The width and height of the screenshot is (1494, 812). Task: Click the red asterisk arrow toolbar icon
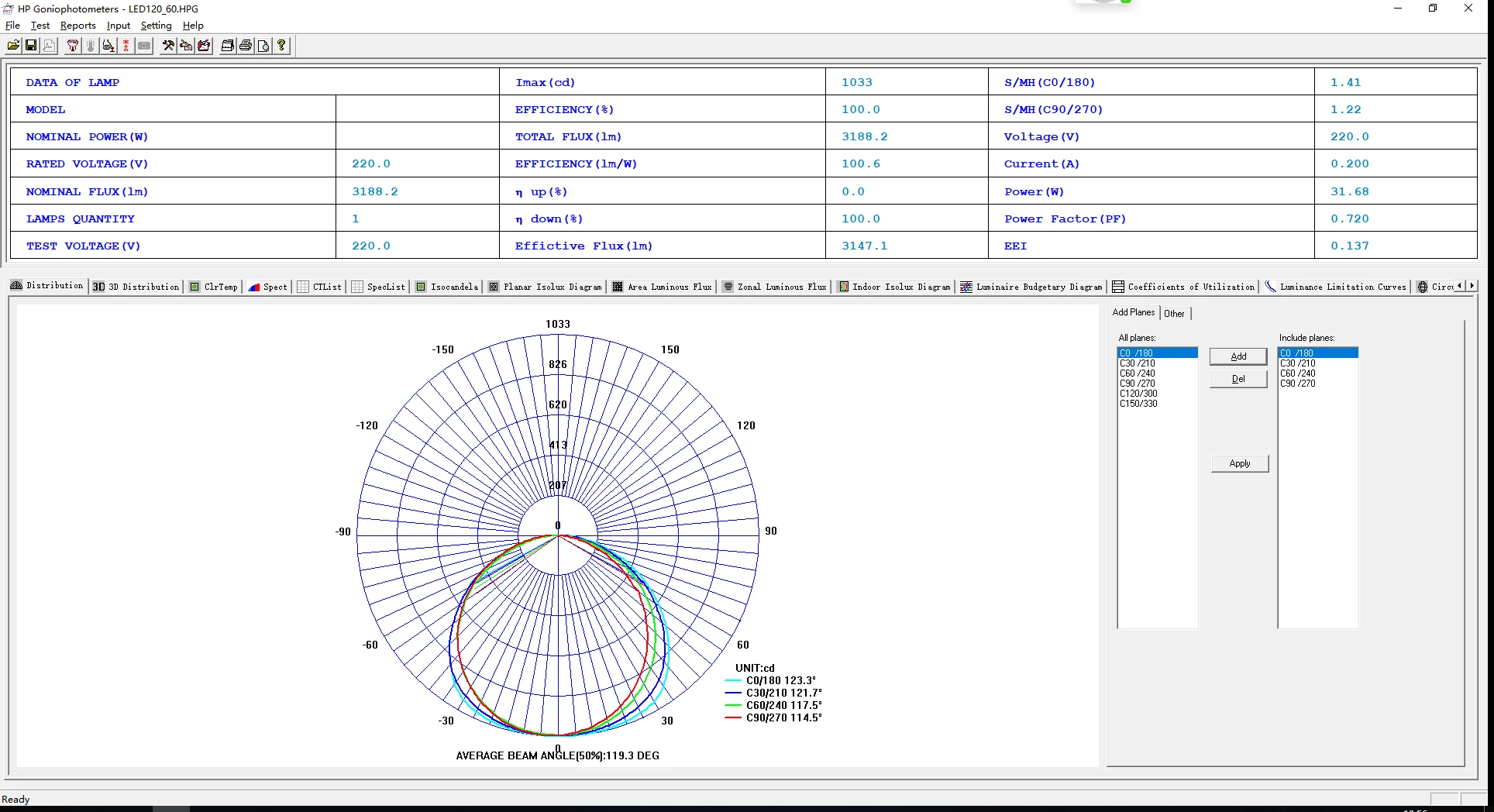coord(126,46)
